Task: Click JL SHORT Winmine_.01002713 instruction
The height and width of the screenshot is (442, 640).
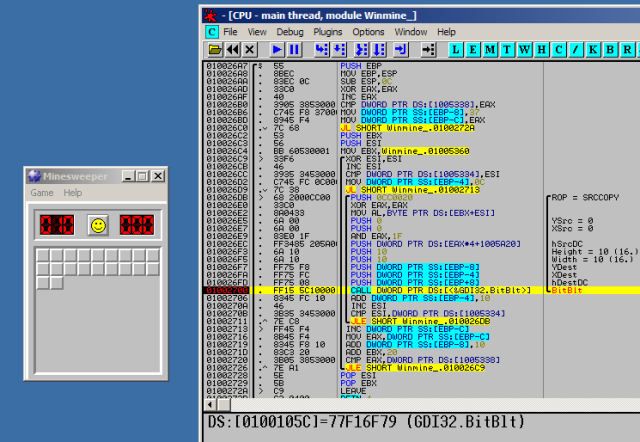Action: point(412,190)
